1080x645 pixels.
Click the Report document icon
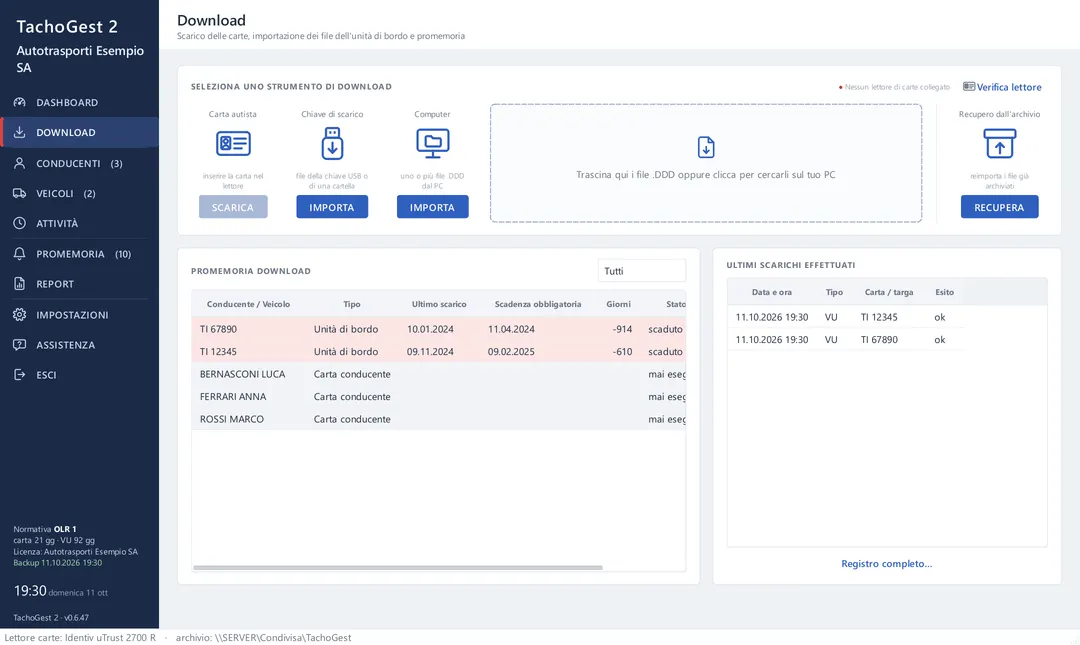pos(19,284)
